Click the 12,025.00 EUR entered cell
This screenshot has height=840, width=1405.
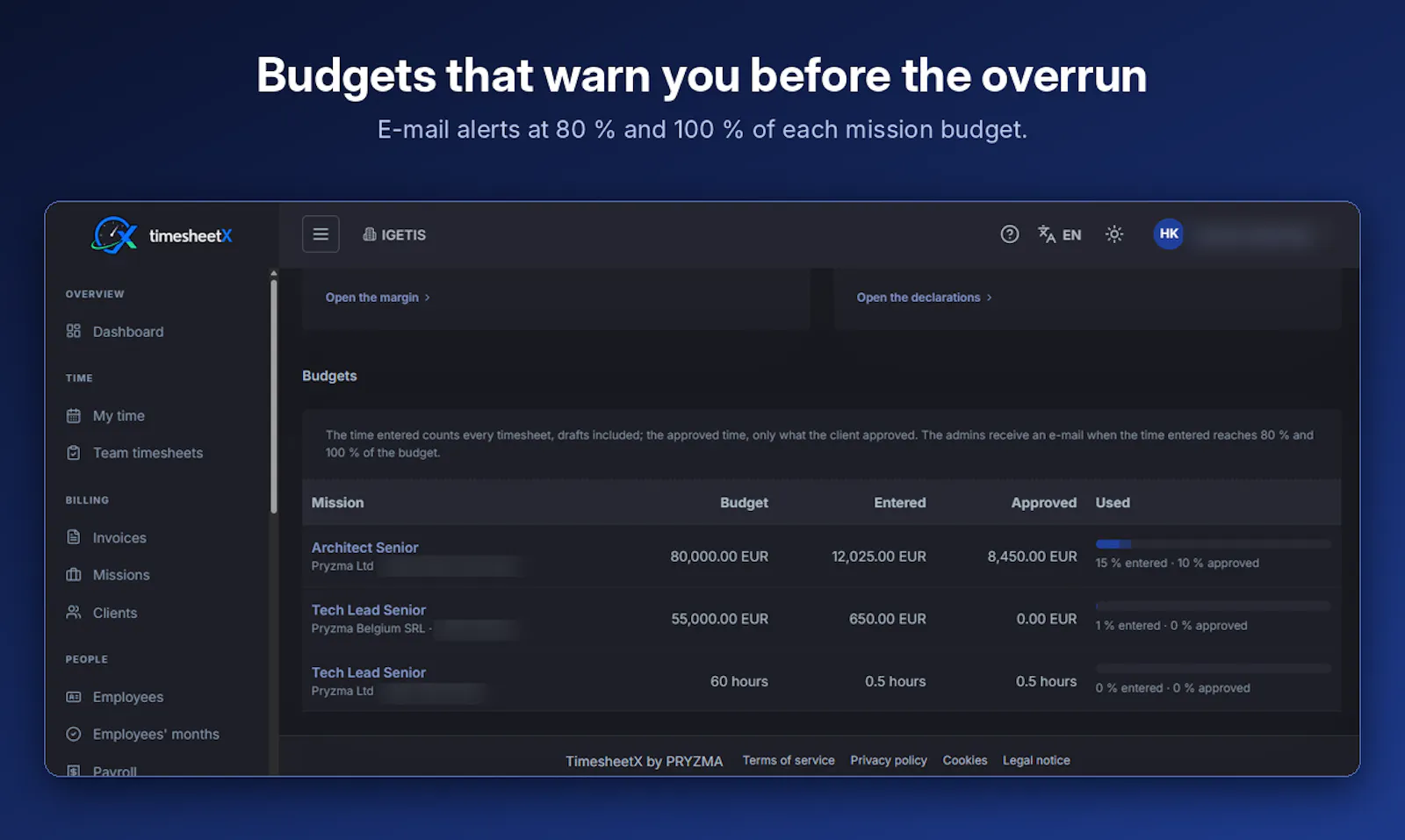coord(879,556)
